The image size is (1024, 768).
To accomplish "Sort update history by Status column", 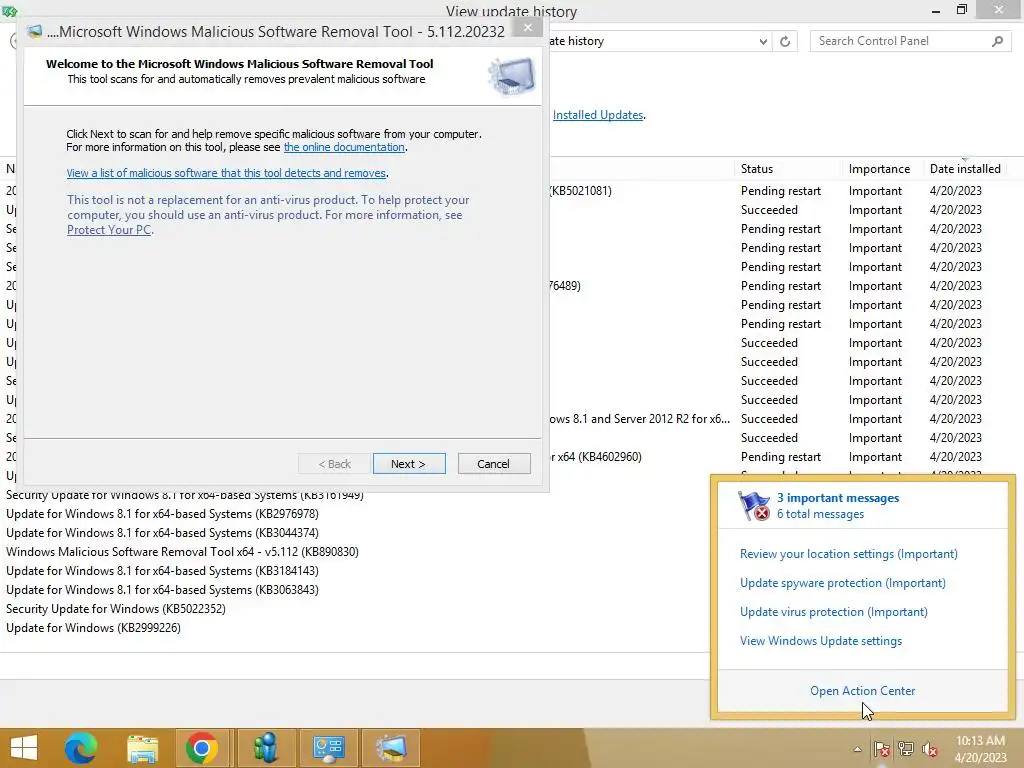I will coord(788,168).
